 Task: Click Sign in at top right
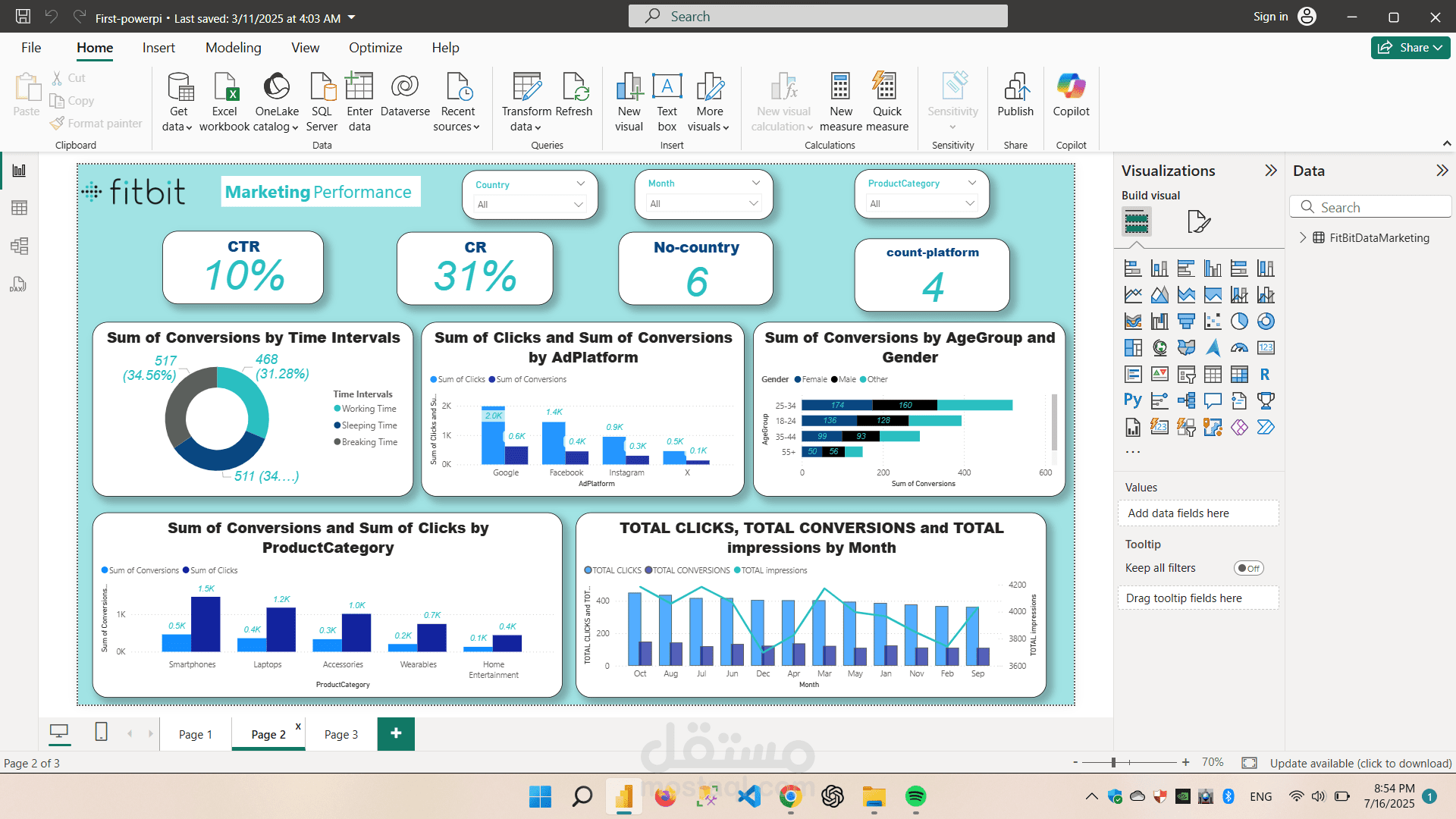coord(1270,17)
